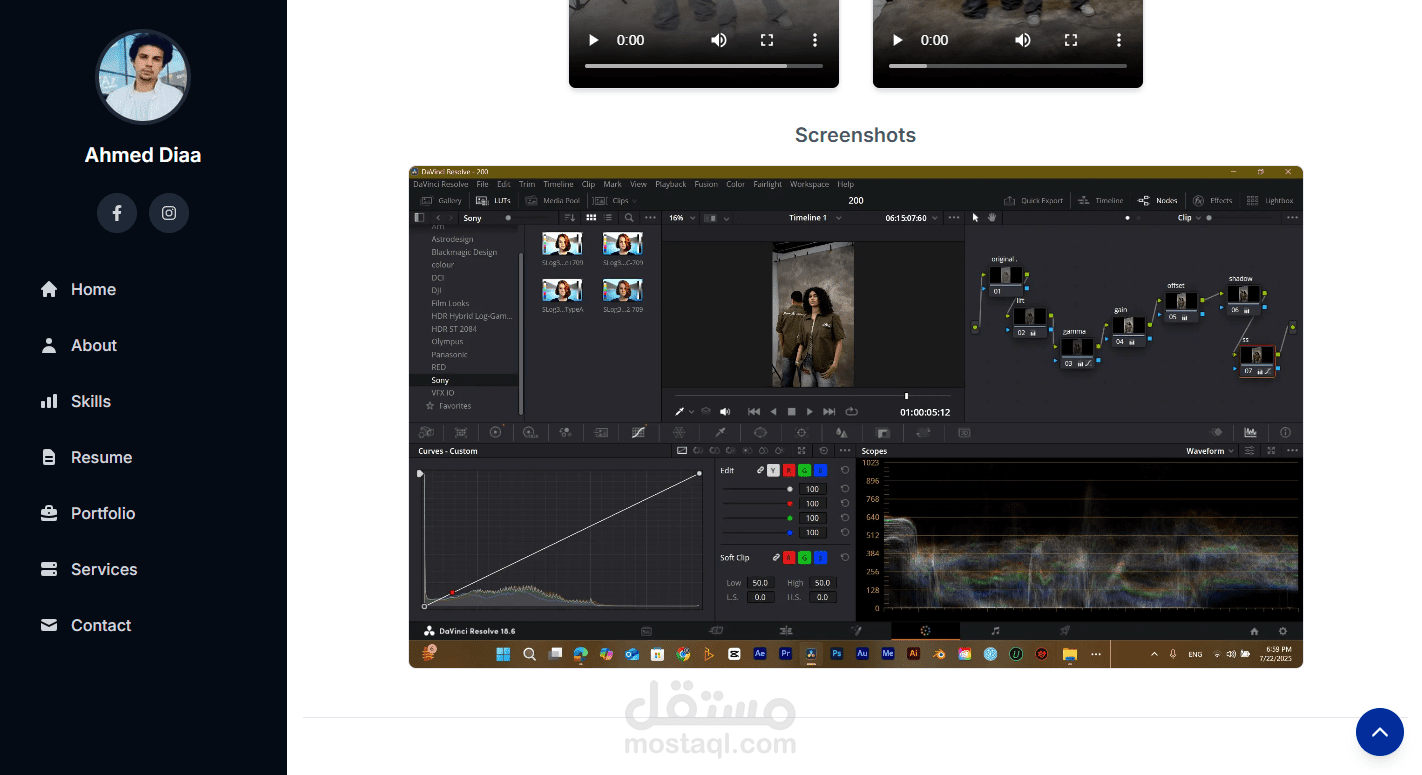
Task: Toggle the Effects panel button in Resolve
Action: click(1213, 200)
